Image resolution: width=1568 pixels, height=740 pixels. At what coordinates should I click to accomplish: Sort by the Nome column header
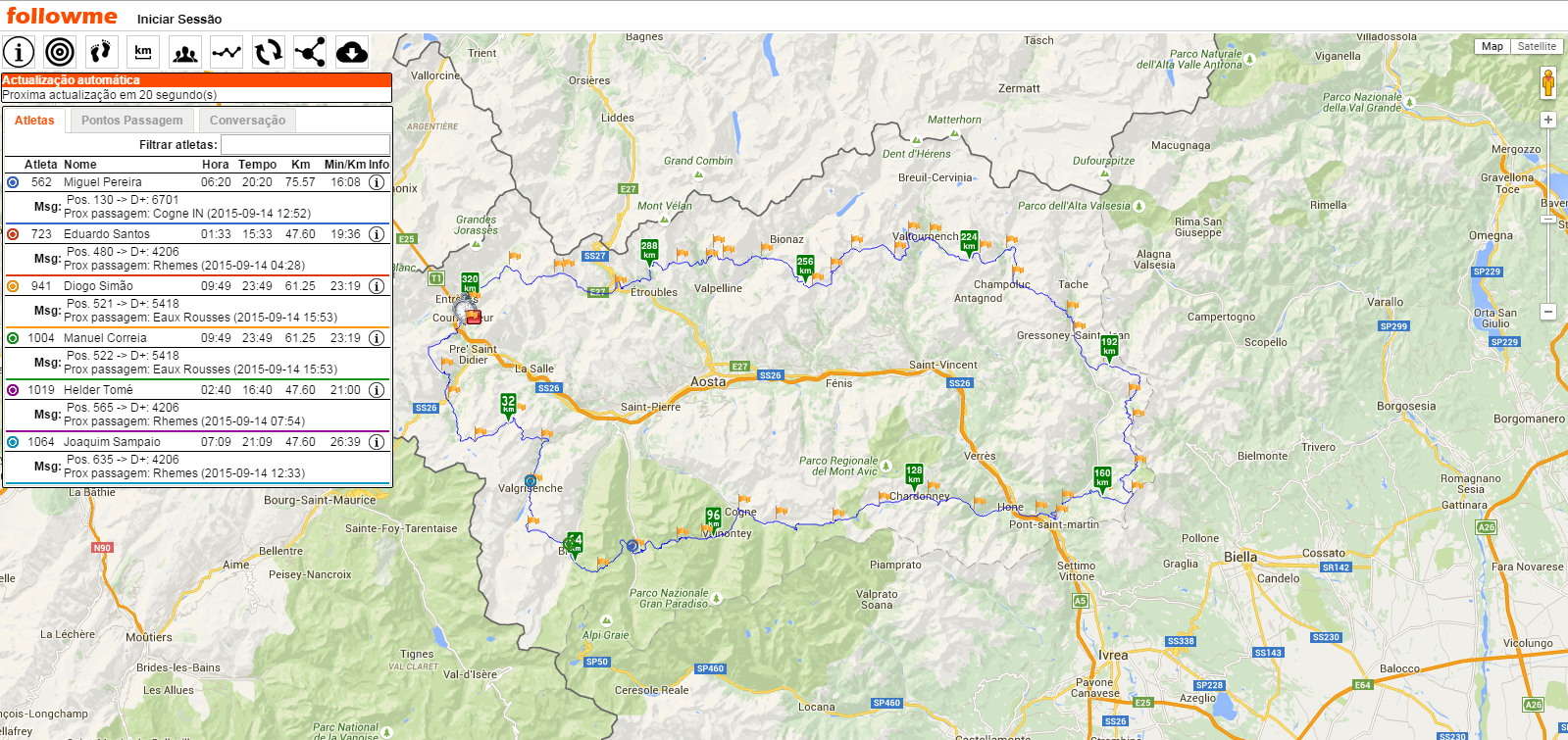80,165
